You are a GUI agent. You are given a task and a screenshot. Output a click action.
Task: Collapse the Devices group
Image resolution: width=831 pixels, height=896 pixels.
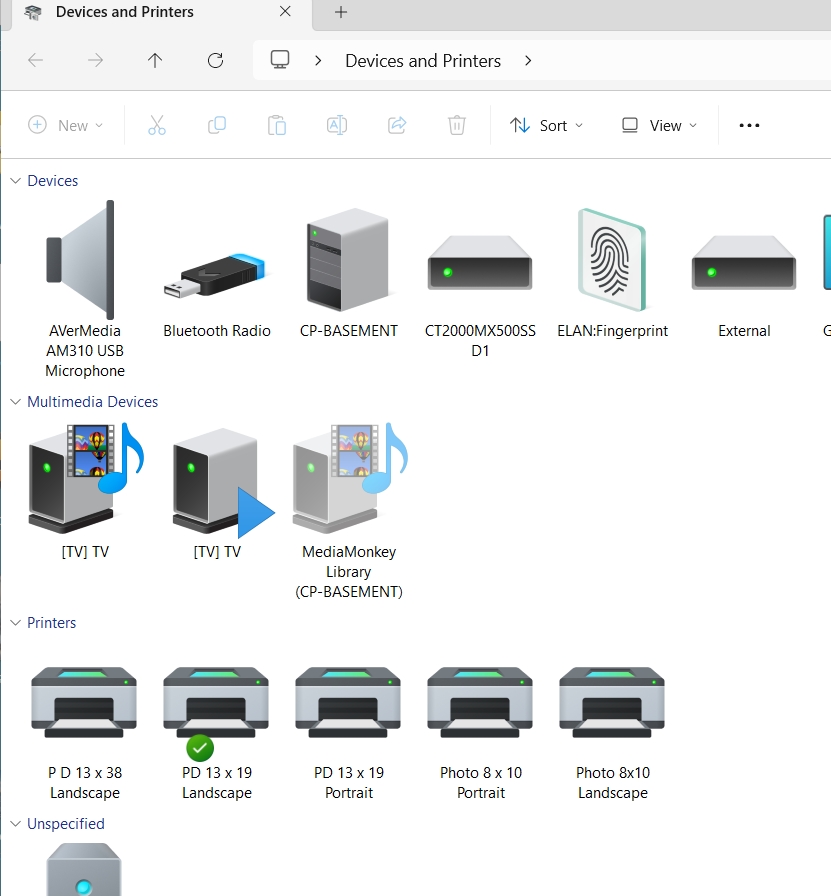point(15,181)
